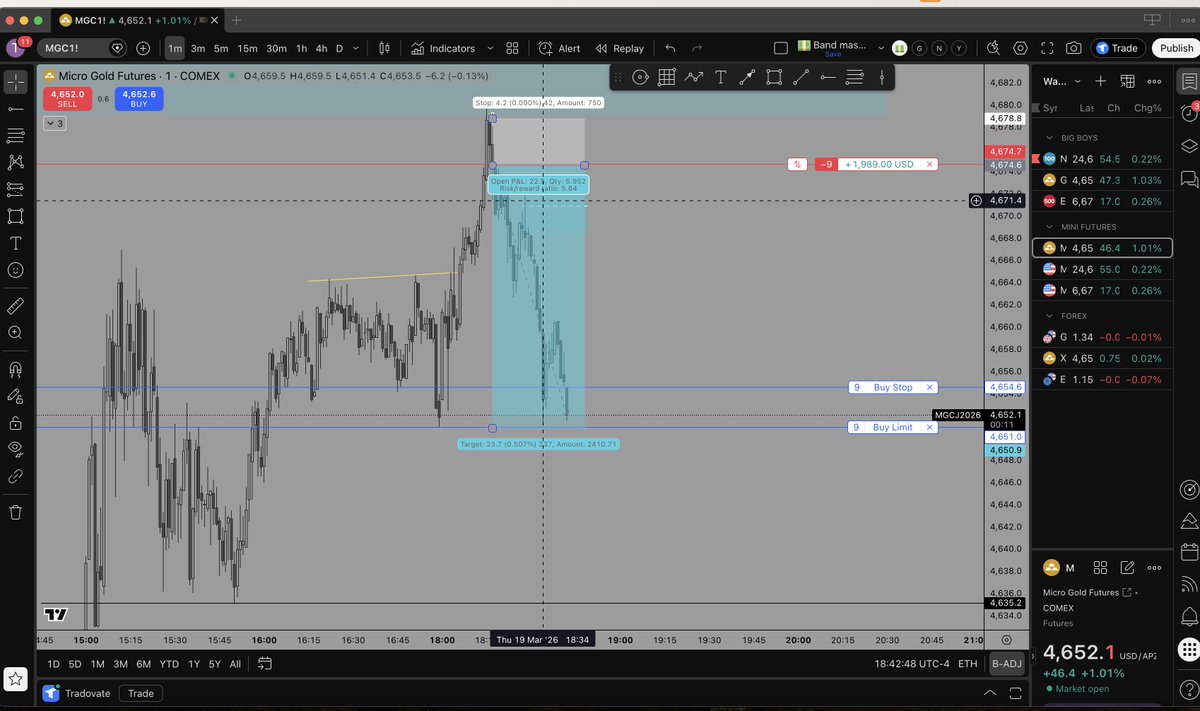Open the indicator templates grid icon
This screenshot has width=1200, height=711.
tap(513, 48)
